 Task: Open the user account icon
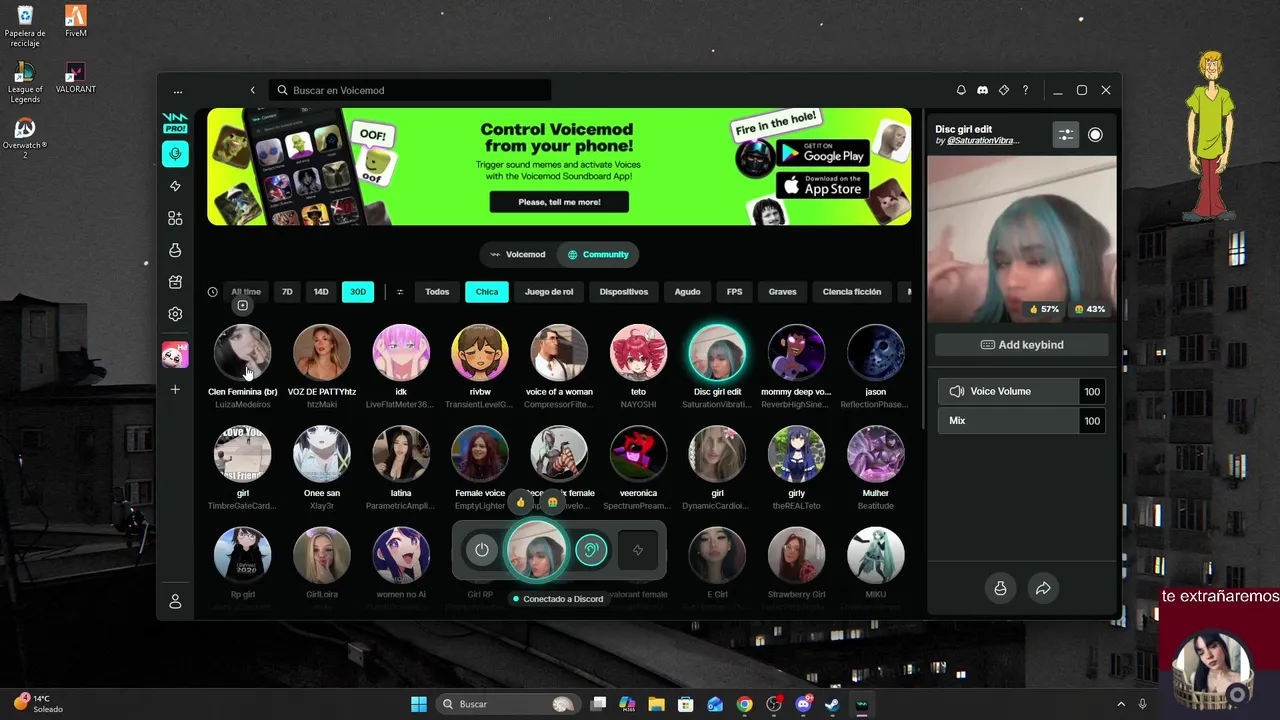pos(175,601)
